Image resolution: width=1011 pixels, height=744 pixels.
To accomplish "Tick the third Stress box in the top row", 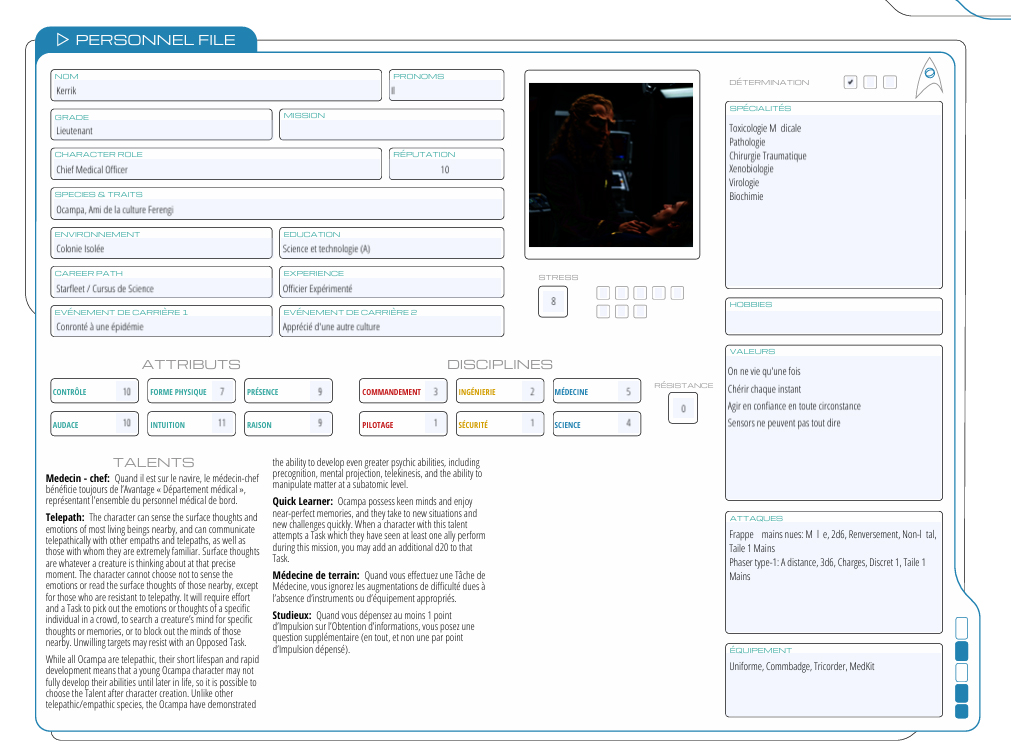I will coord(640,293).
